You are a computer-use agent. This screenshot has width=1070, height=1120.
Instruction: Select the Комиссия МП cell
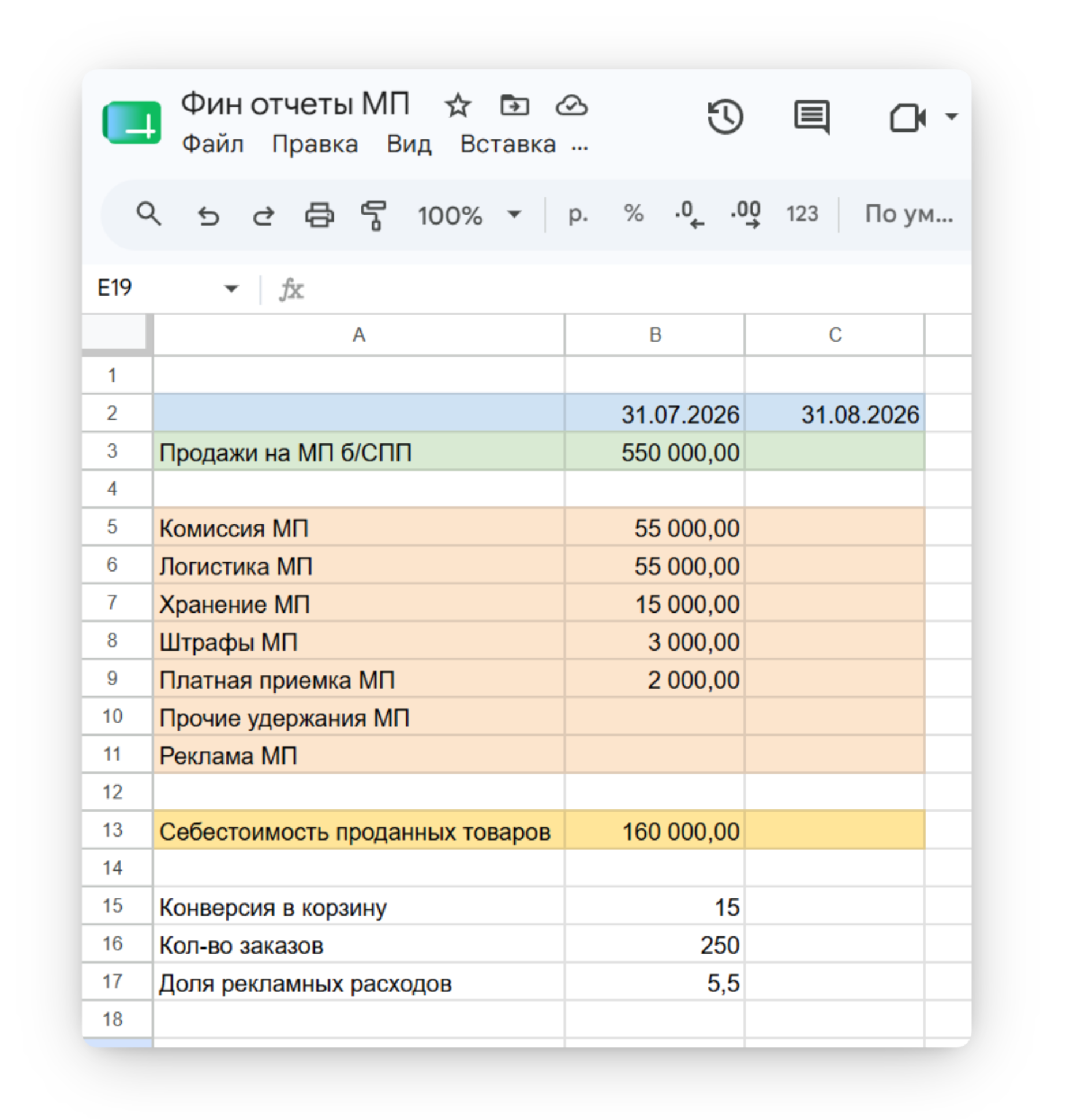point(358,527)
